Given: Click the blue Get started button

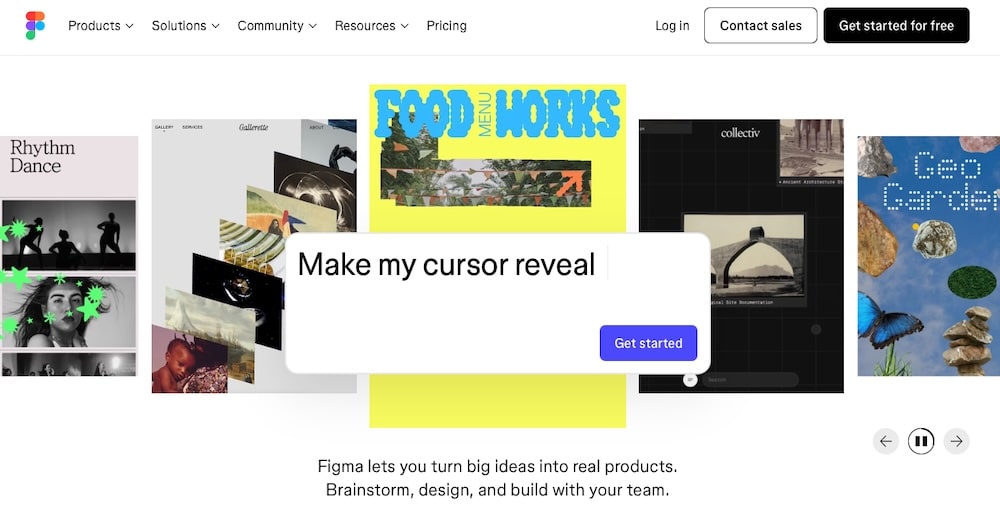Looking at the screenshot, I should pyautogui.click(x=648, y=343).
